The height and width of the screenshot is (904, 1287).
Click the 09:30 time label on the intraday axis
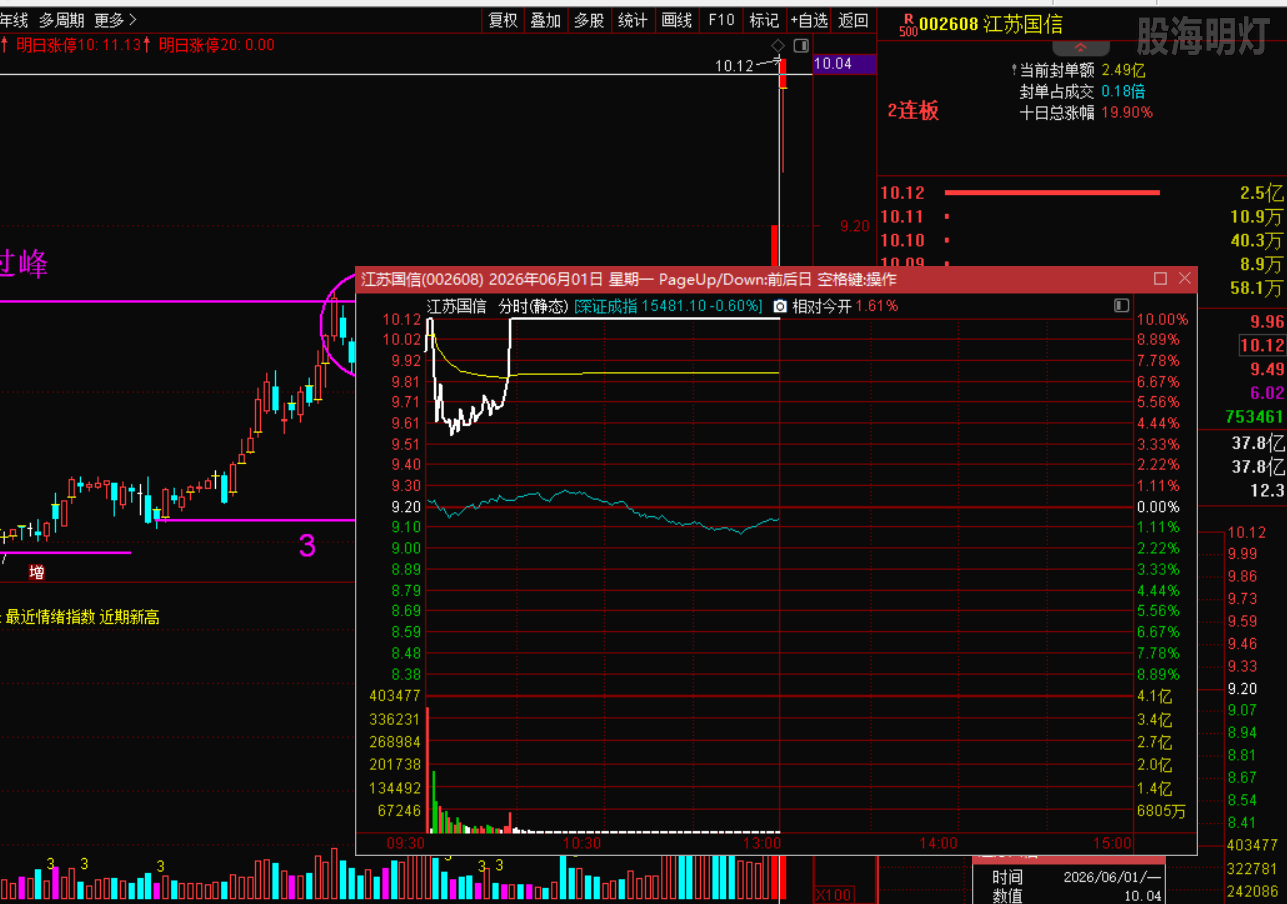407,844
